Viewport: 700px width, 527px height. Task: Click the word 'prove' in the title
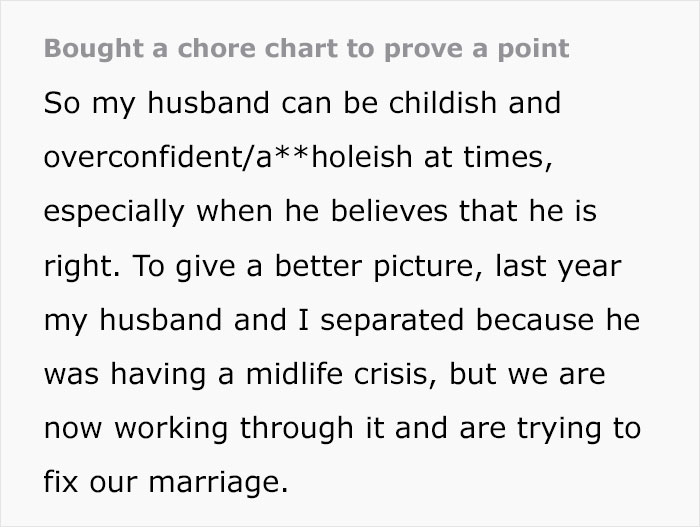pos(423,50)
